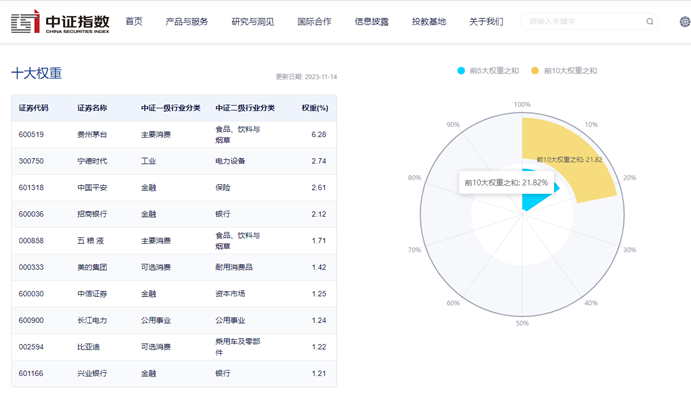
Task: Click weight value 1.21
Action: point(319,373)
